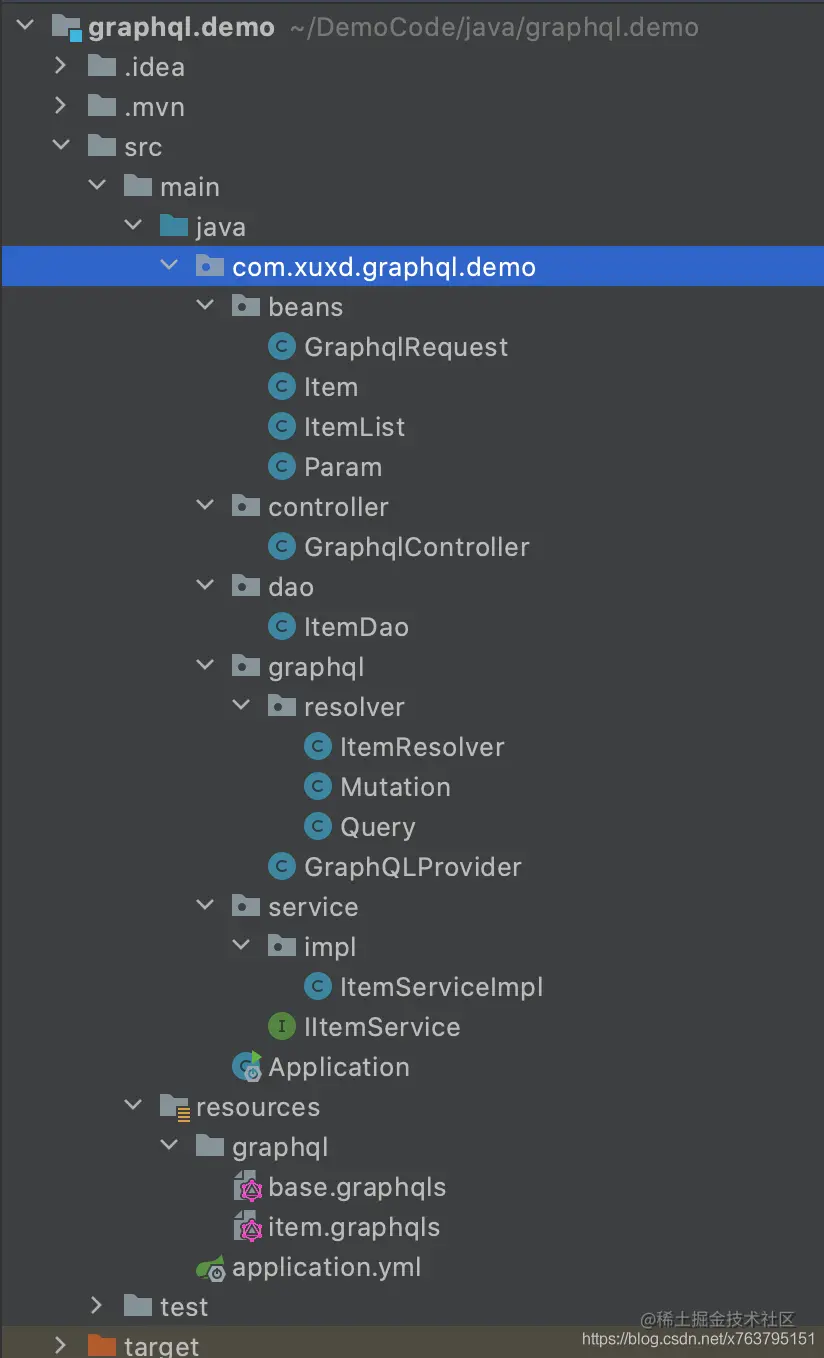Expand the .idea folder
Viewport: 824px width, 1358px height.
(60, 66)
